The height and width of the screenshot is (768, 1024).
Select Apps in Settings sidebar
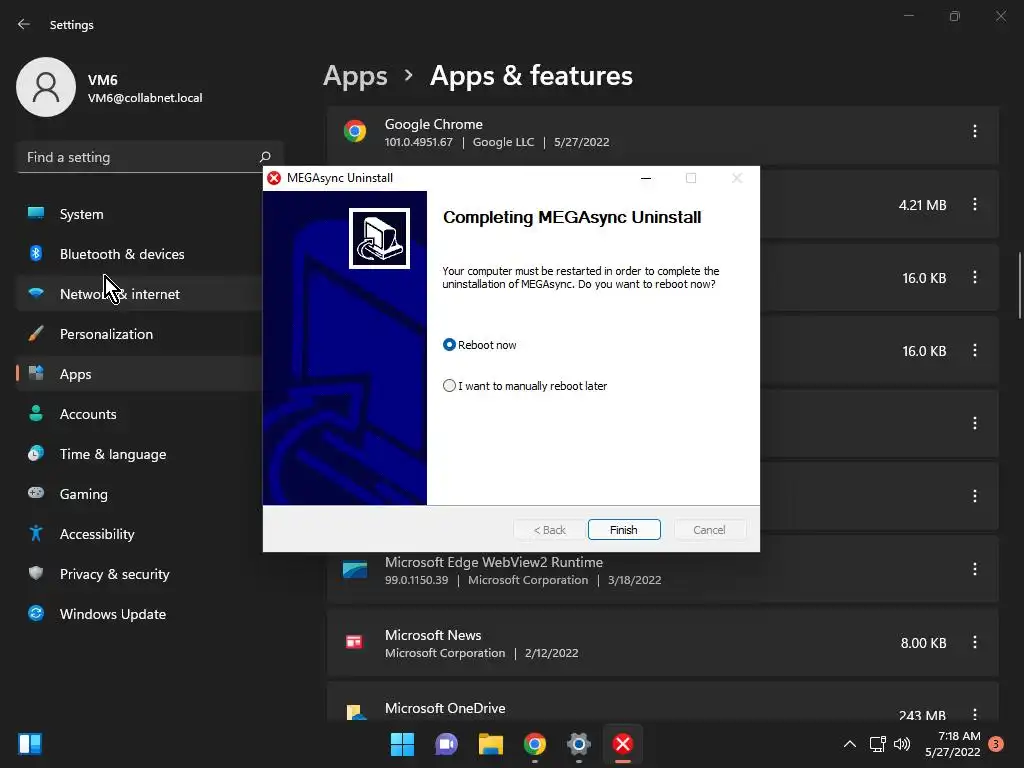coord(140,374)
